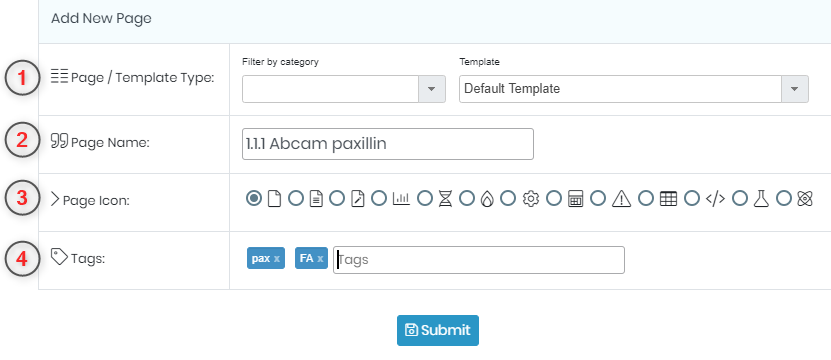
Task: Click the Default Template combo box
Action: coord(633,89)
